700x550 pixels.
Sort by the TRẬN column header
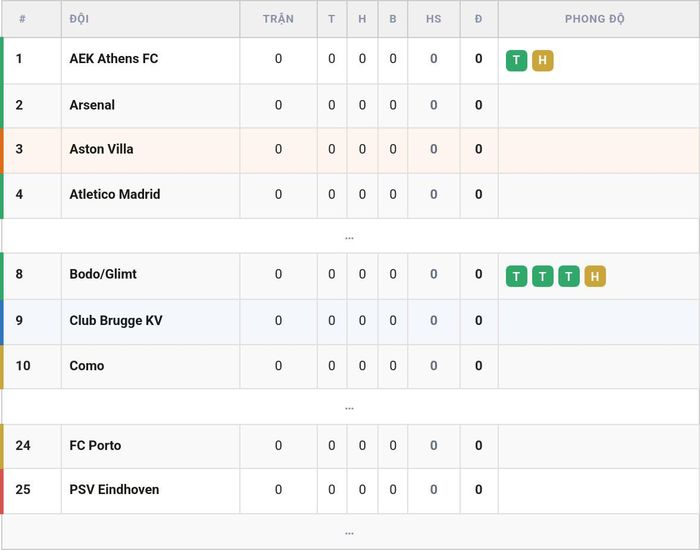(x=278, y=19)
